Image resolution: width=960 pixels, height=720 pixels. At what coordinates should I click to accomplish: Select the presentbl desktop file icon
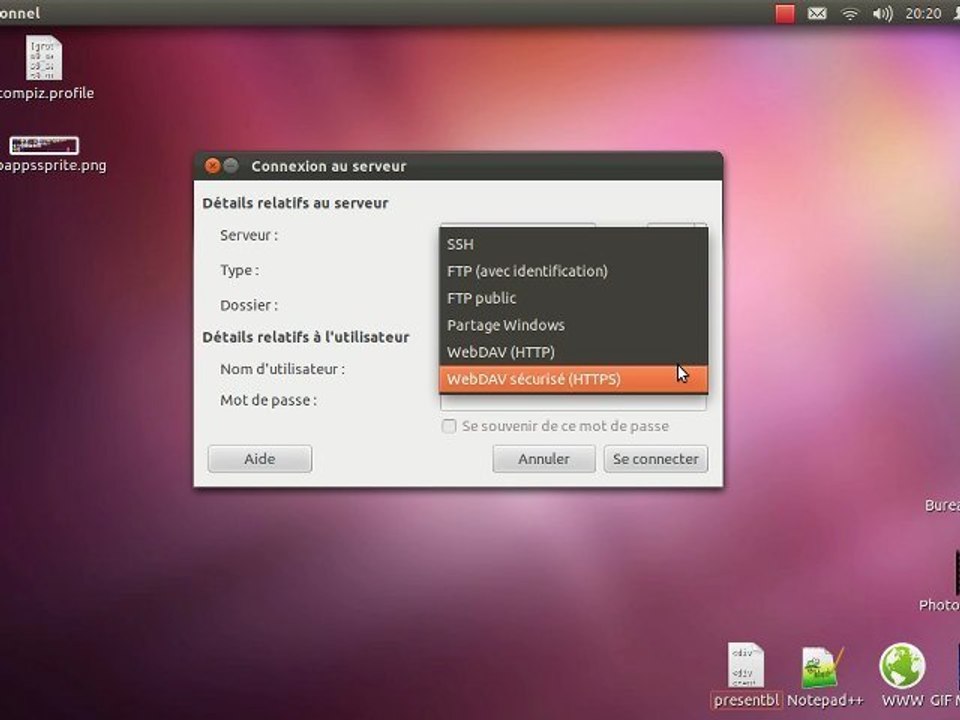746,675
